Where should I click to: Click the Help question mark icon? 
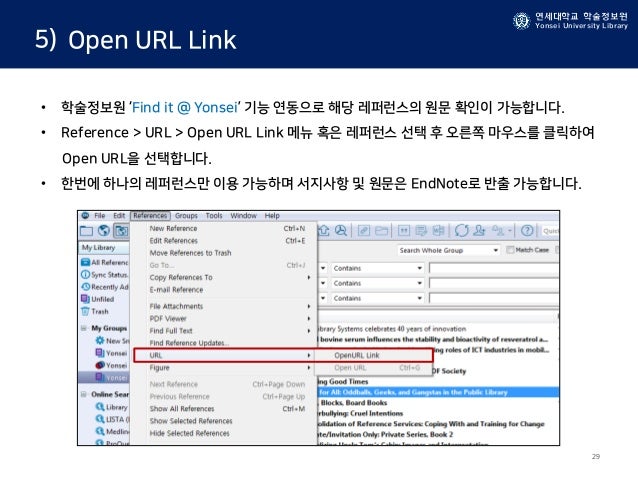tap(527, 231)
